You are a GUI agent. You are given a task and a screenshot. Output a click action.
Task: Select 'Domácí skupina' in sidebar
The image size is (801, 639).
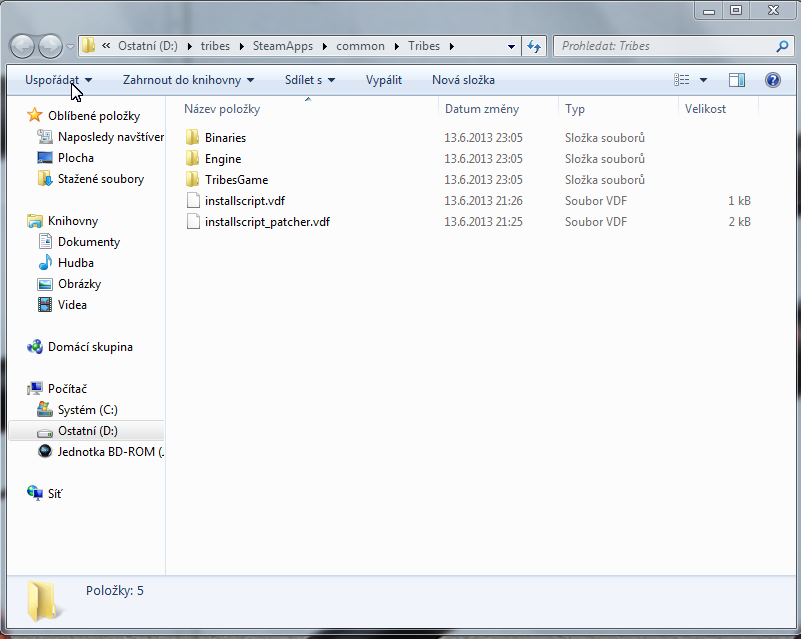90,347
